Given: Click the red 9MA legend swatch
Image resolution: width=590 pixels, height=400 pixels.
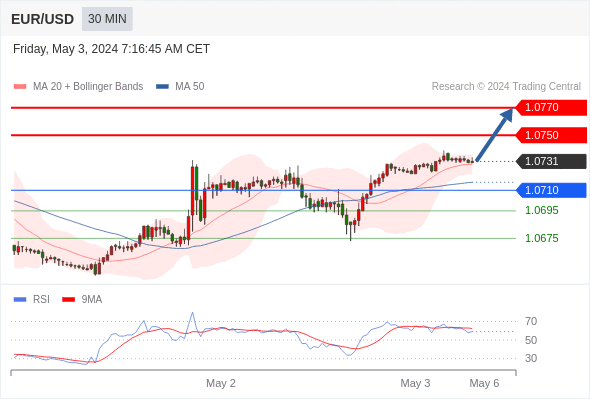Looking at the screenshot, I should (x=68, y=300).
